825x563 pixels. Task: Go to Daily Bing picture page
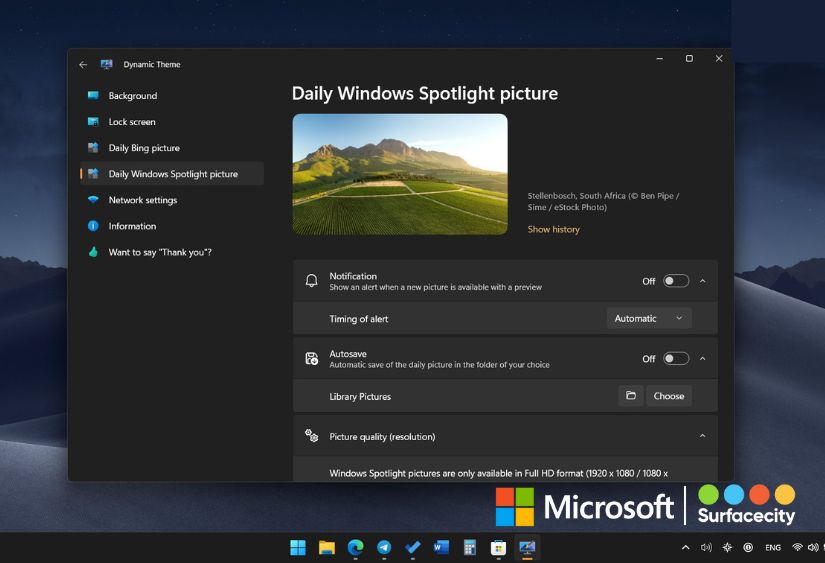144,148
